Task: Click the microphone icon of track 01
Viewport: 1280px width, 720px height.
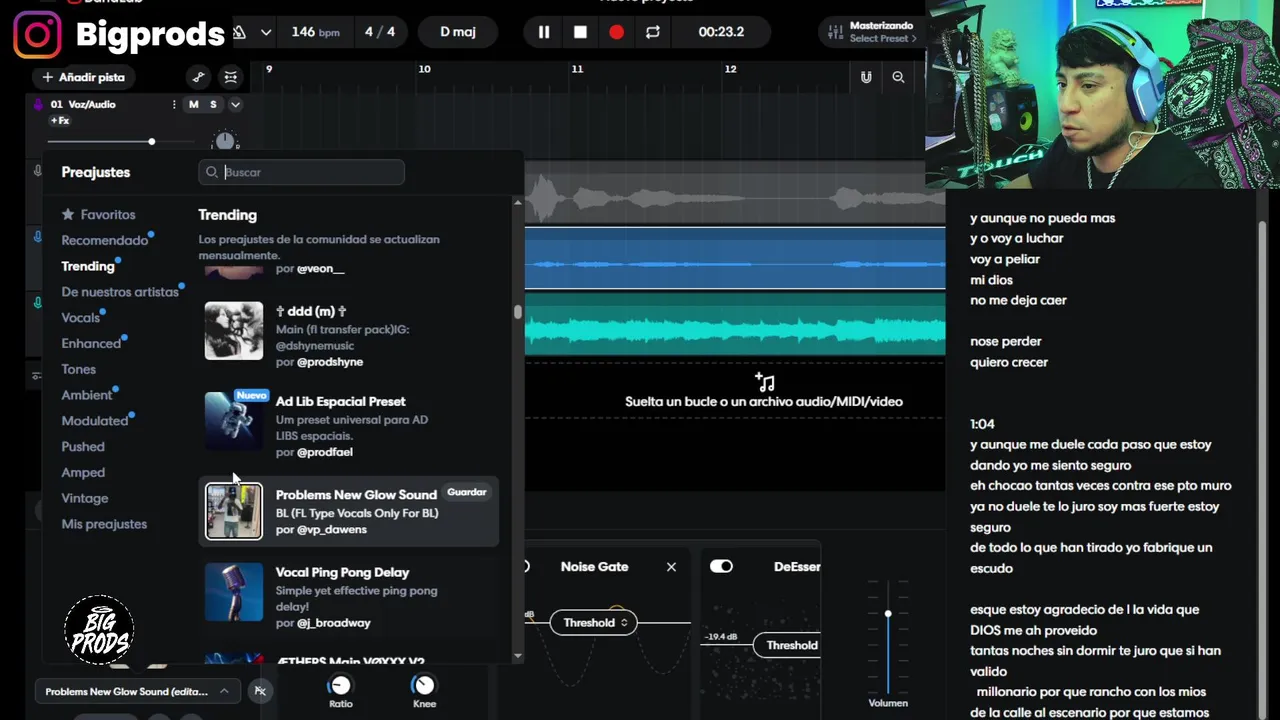Action: [x=38, y=104]
